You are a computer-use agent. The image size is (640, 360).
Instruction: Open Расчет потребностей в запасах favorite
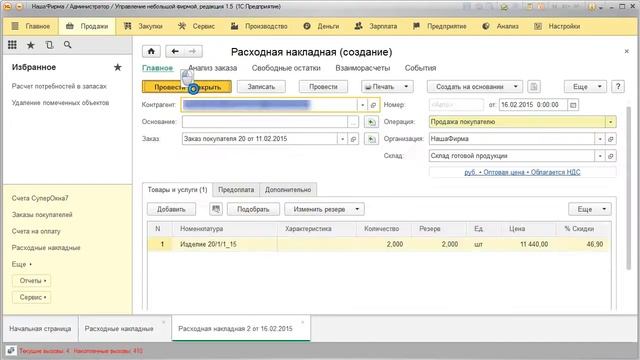coord(59,87)
